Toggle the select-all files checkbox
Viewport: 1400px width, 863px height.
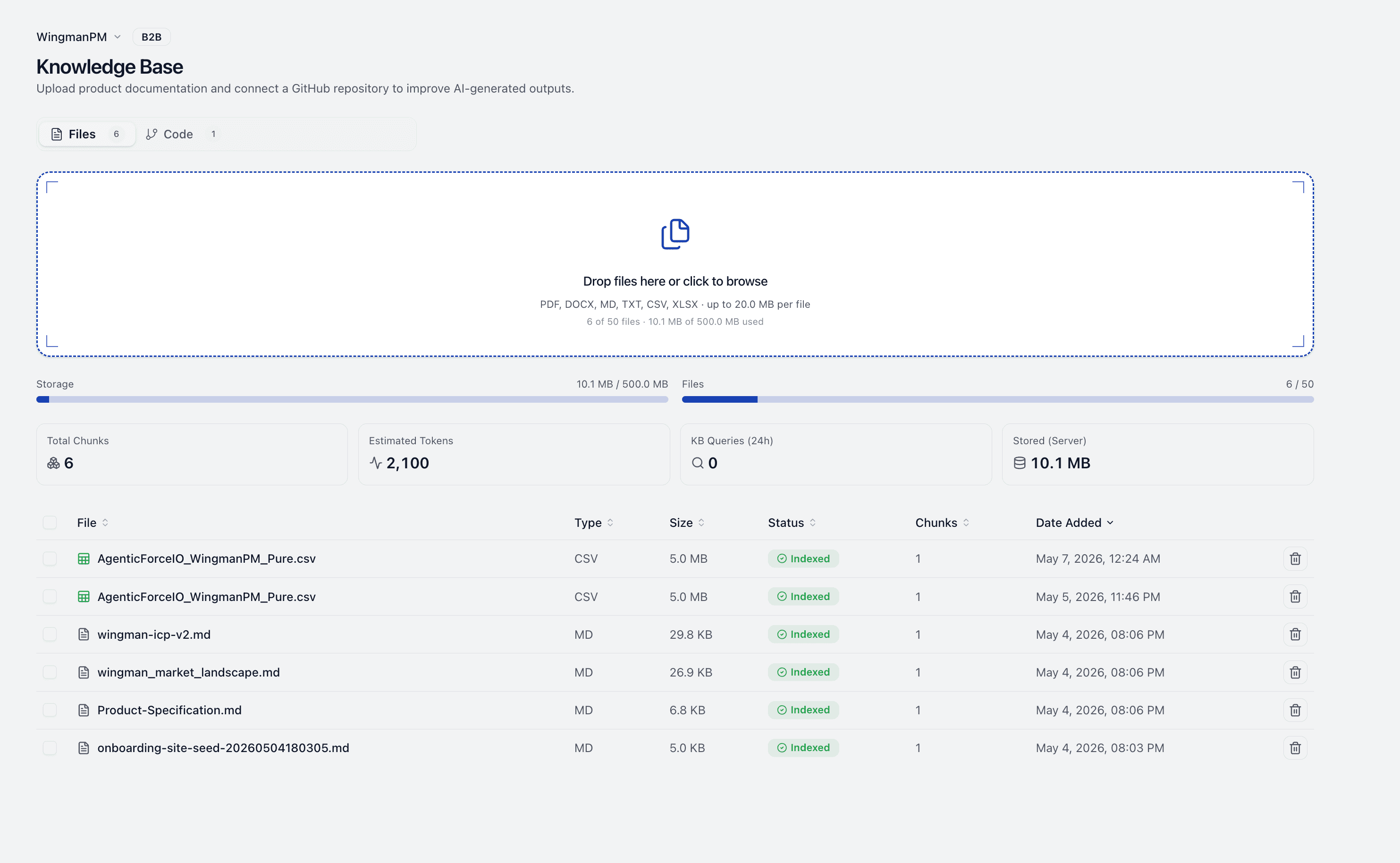pos(50,523)
